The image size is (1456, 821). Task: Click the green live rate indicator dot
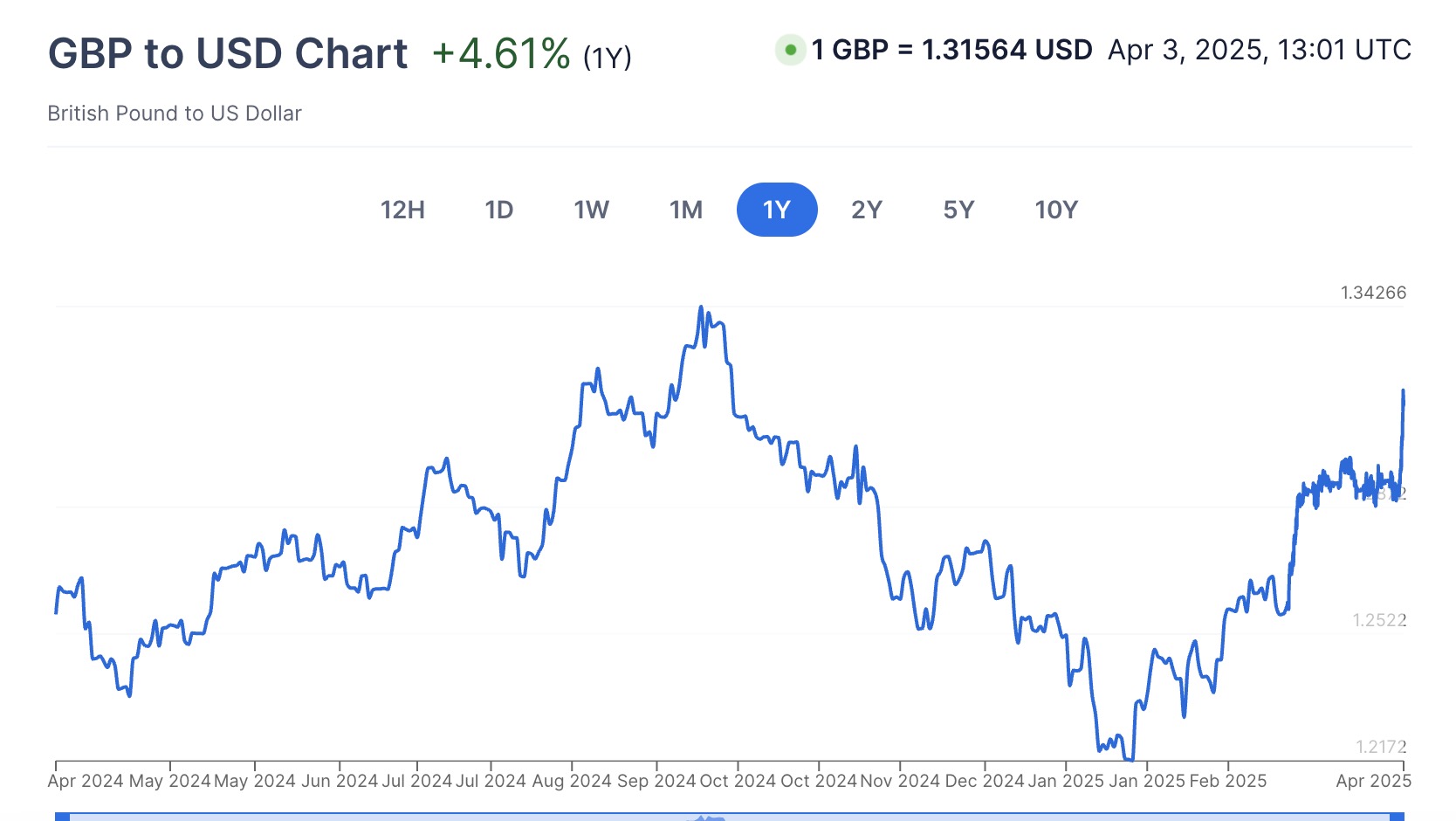[790, 50]
